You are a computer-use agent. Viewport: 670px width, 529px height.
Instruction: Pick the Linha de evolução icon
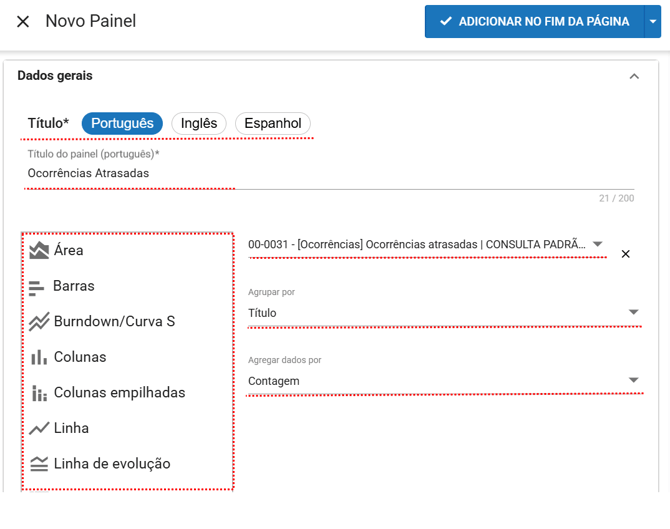pos(39,464)
